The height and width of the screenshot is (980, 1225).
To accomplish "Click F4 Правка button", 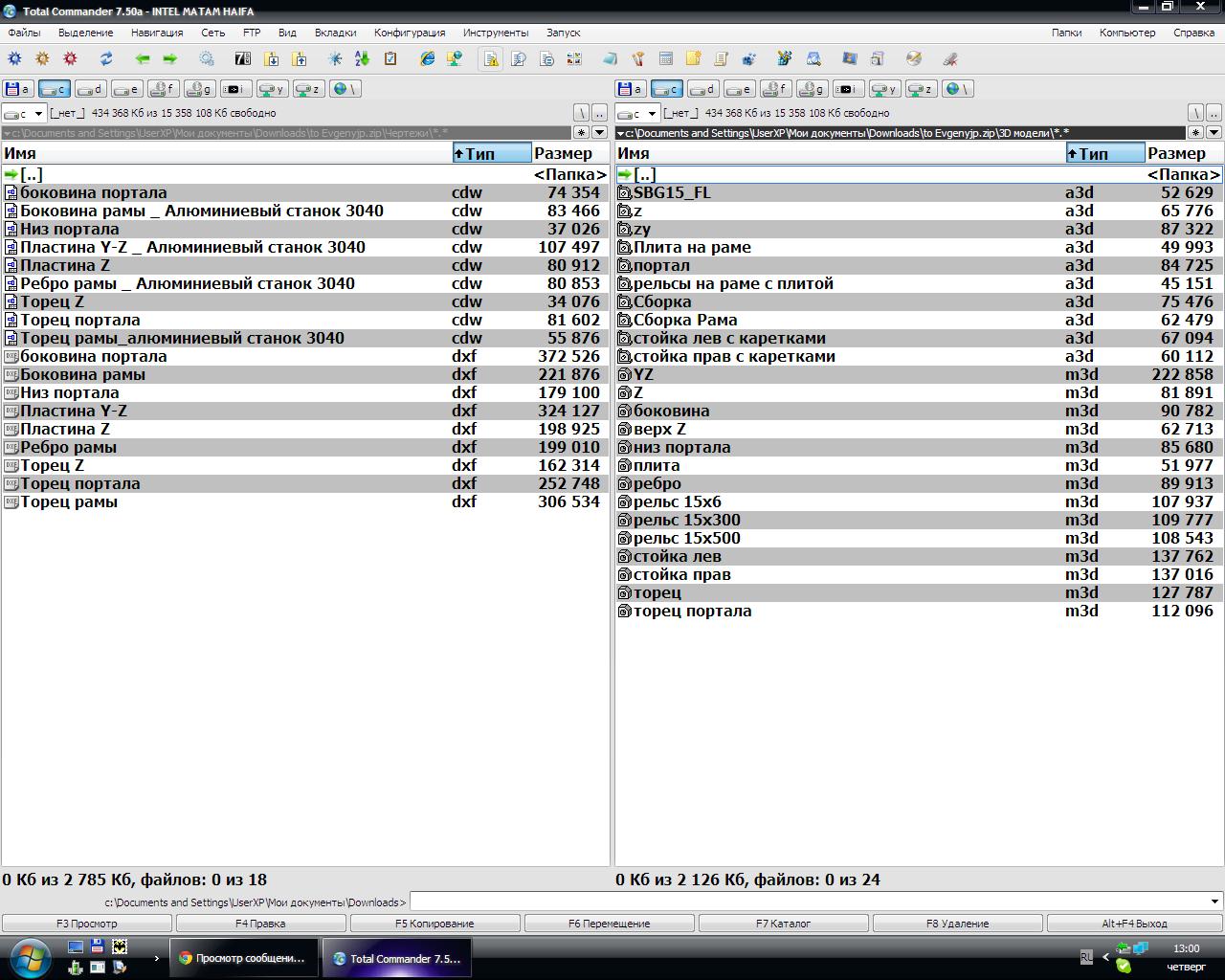I will point(261,924).
